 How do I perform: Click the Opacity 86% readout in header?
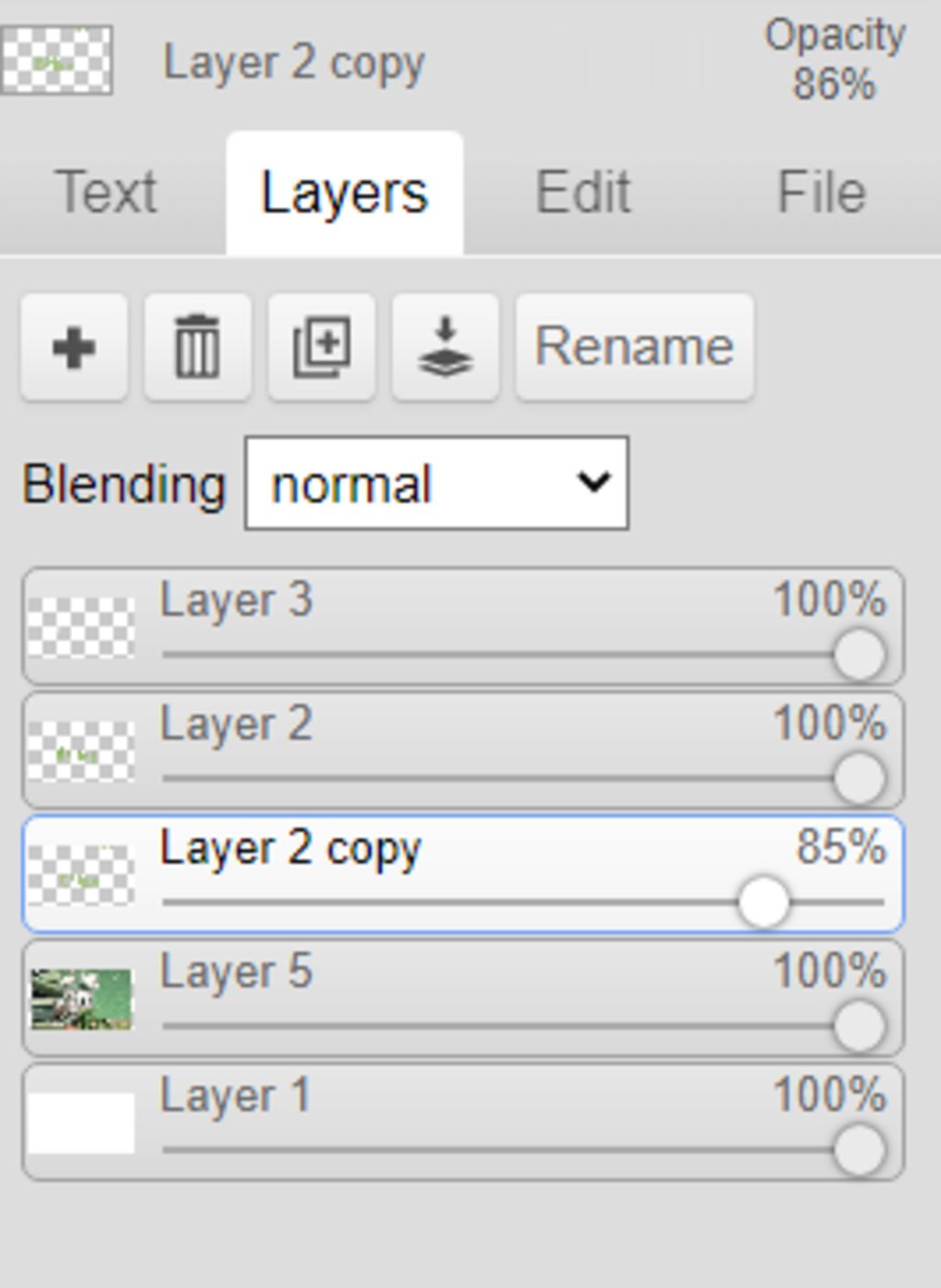click(833, 61)
